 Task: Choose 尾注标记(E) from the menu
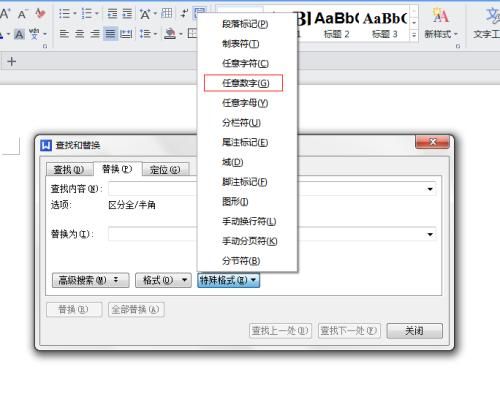(x=245, y=142)
